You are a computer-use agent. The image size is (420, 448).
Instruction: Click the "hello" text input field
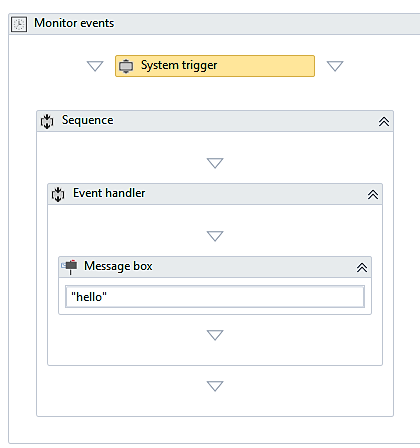click(215, 296)
